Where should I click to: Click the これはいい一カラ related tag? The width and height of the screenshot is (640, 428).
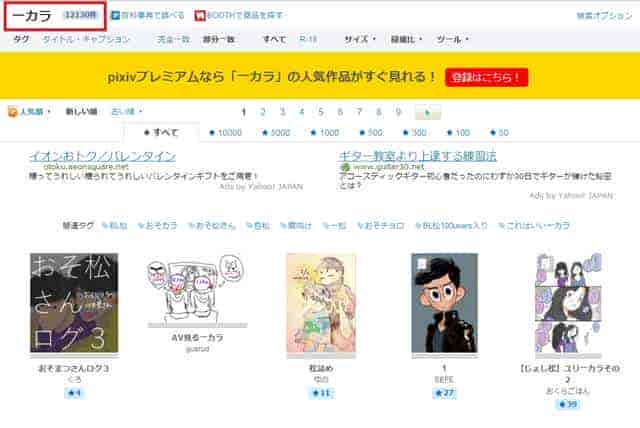click(x=534, y=226)
